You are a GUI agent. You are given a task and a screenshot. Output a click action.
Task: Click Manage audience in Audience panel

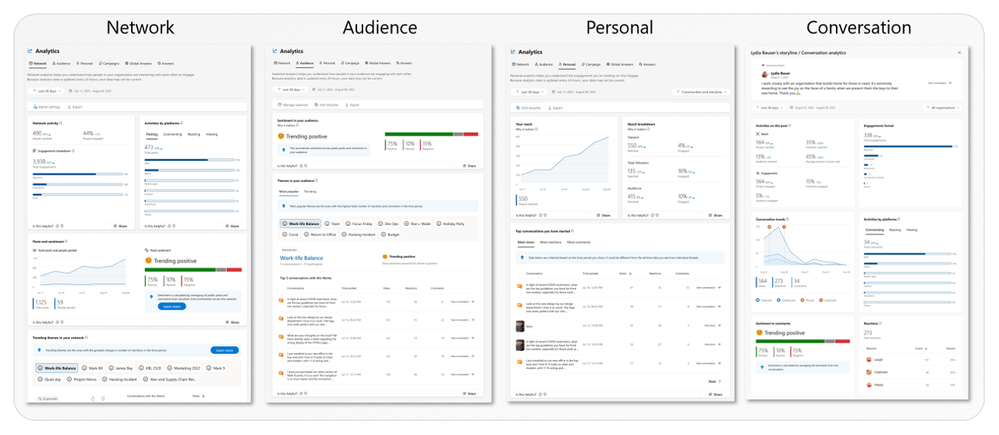(292, 104)
